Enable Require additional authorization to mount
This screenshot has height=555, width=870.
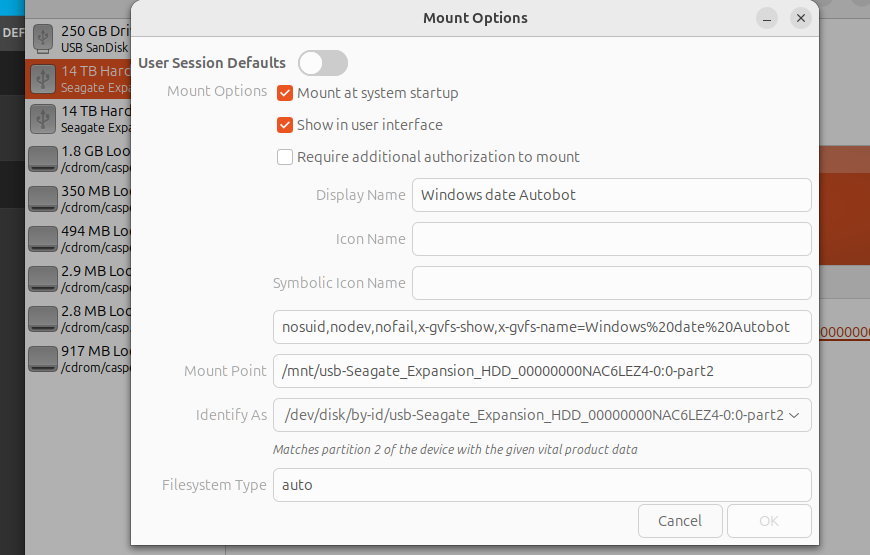(285, 157)
